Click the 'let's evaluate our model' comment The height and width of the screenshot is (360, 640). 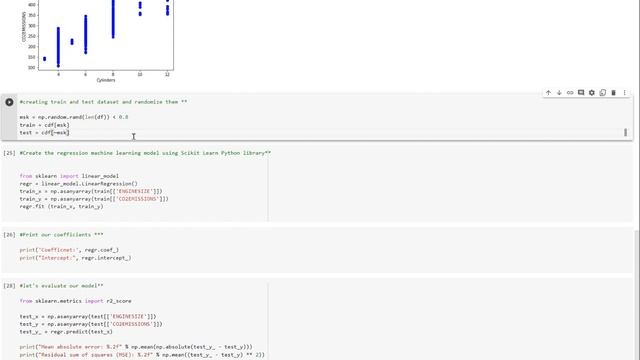click(61, 286)
